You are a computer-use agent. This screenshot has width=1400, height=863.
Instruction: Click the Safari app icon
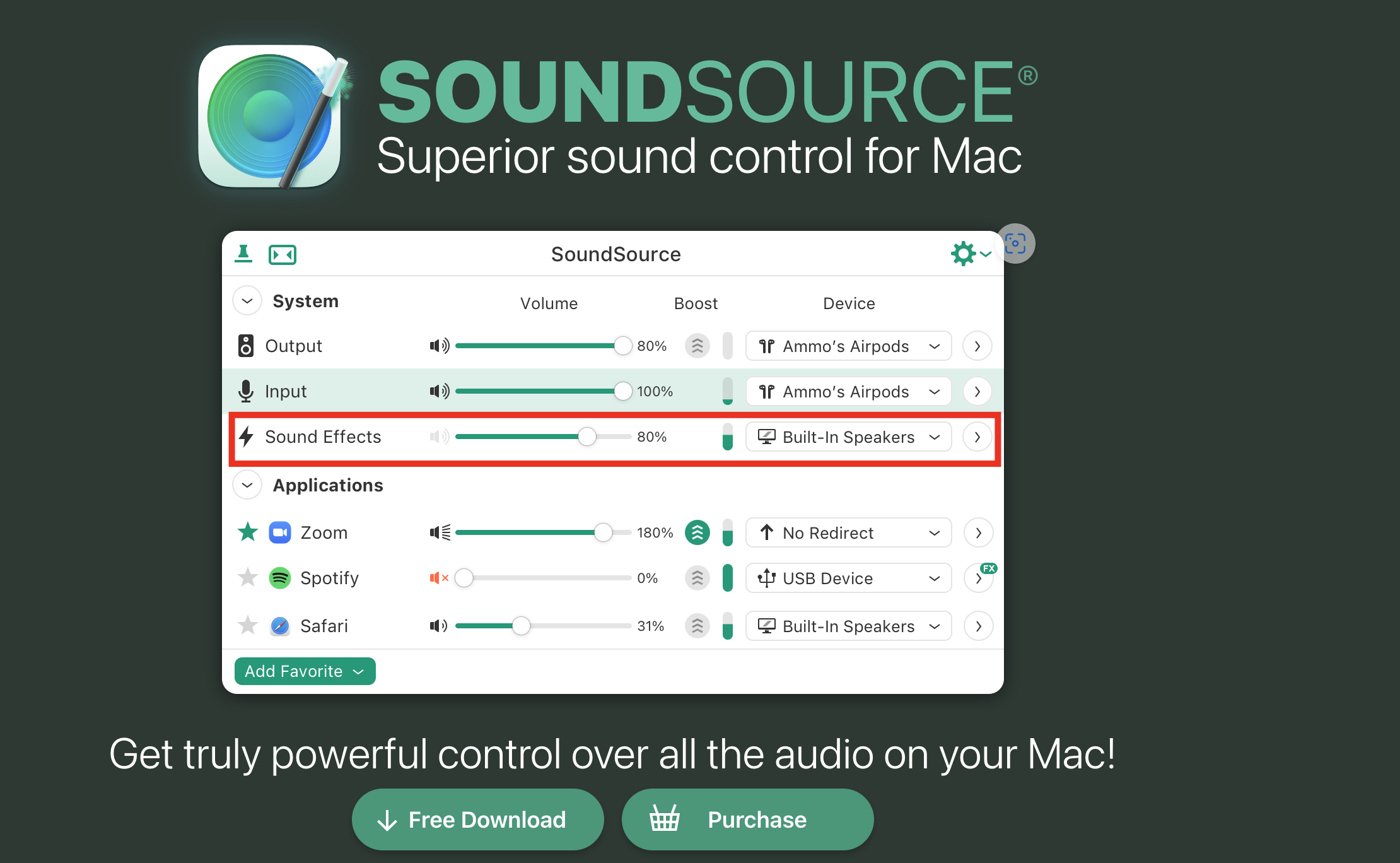[x=280, y=626]
